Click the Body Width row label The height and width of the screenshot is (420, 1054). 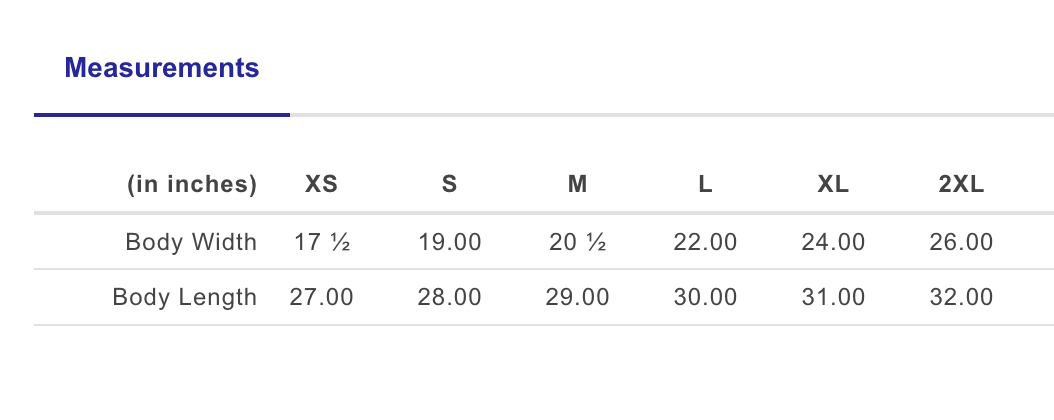point(191,242)
